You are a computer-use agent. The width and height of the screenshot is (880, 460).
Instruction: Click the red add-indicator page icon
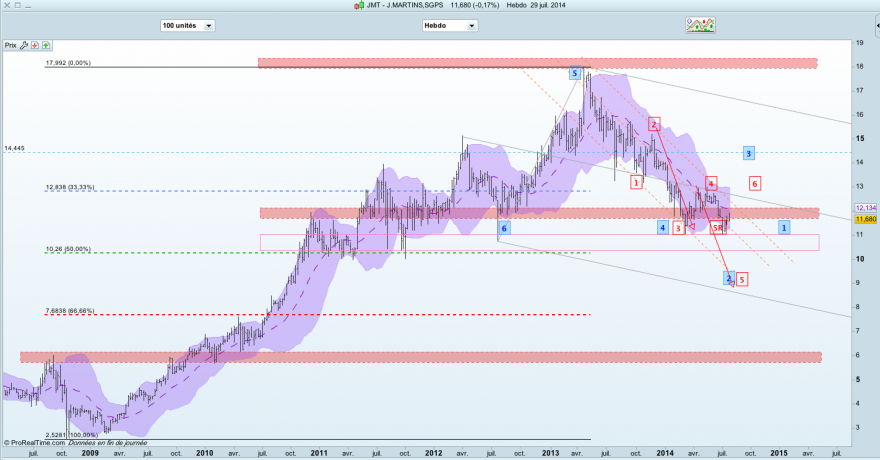(x=35, y=45)
